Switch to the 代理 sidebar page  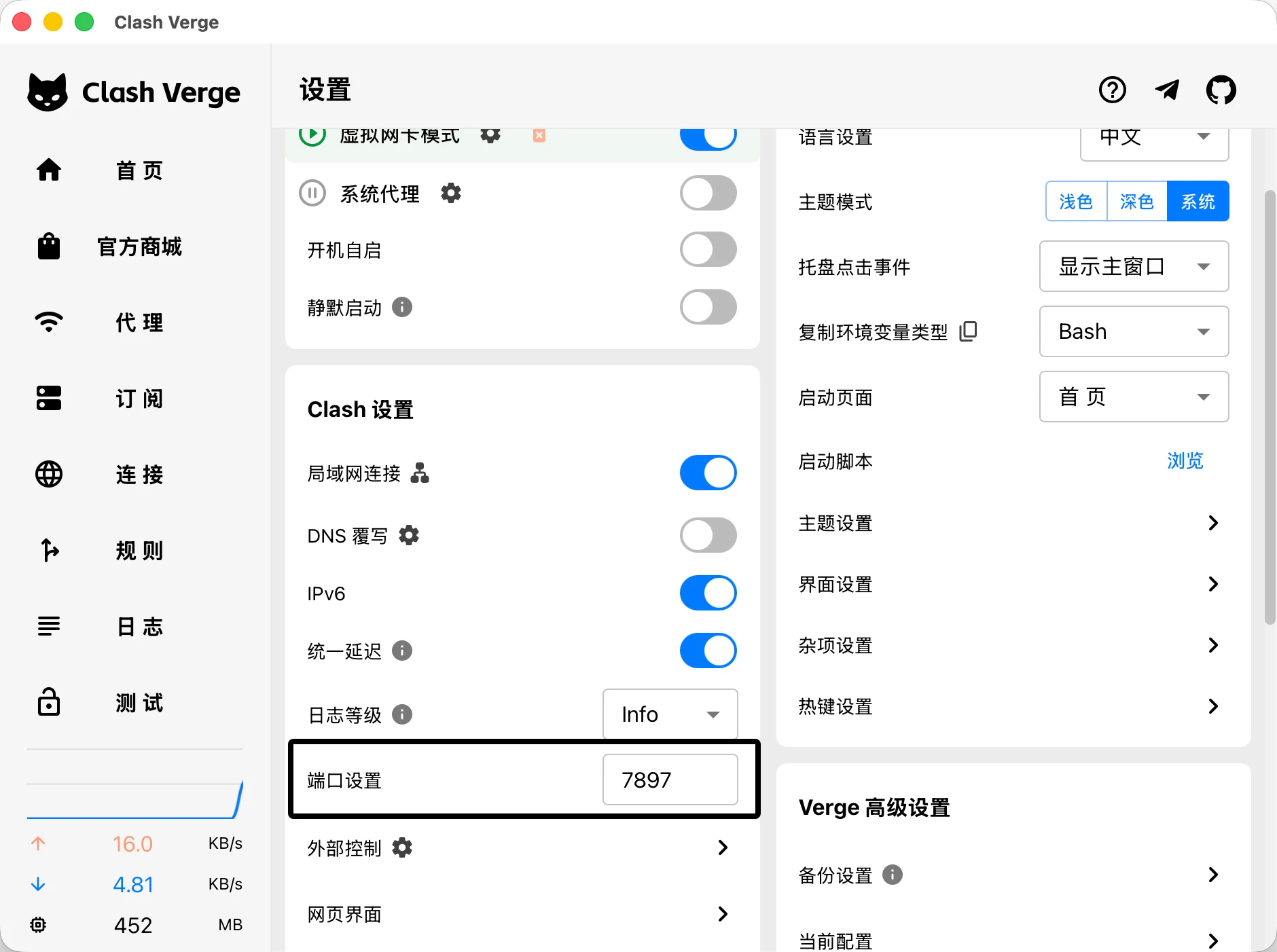(136, 322)
